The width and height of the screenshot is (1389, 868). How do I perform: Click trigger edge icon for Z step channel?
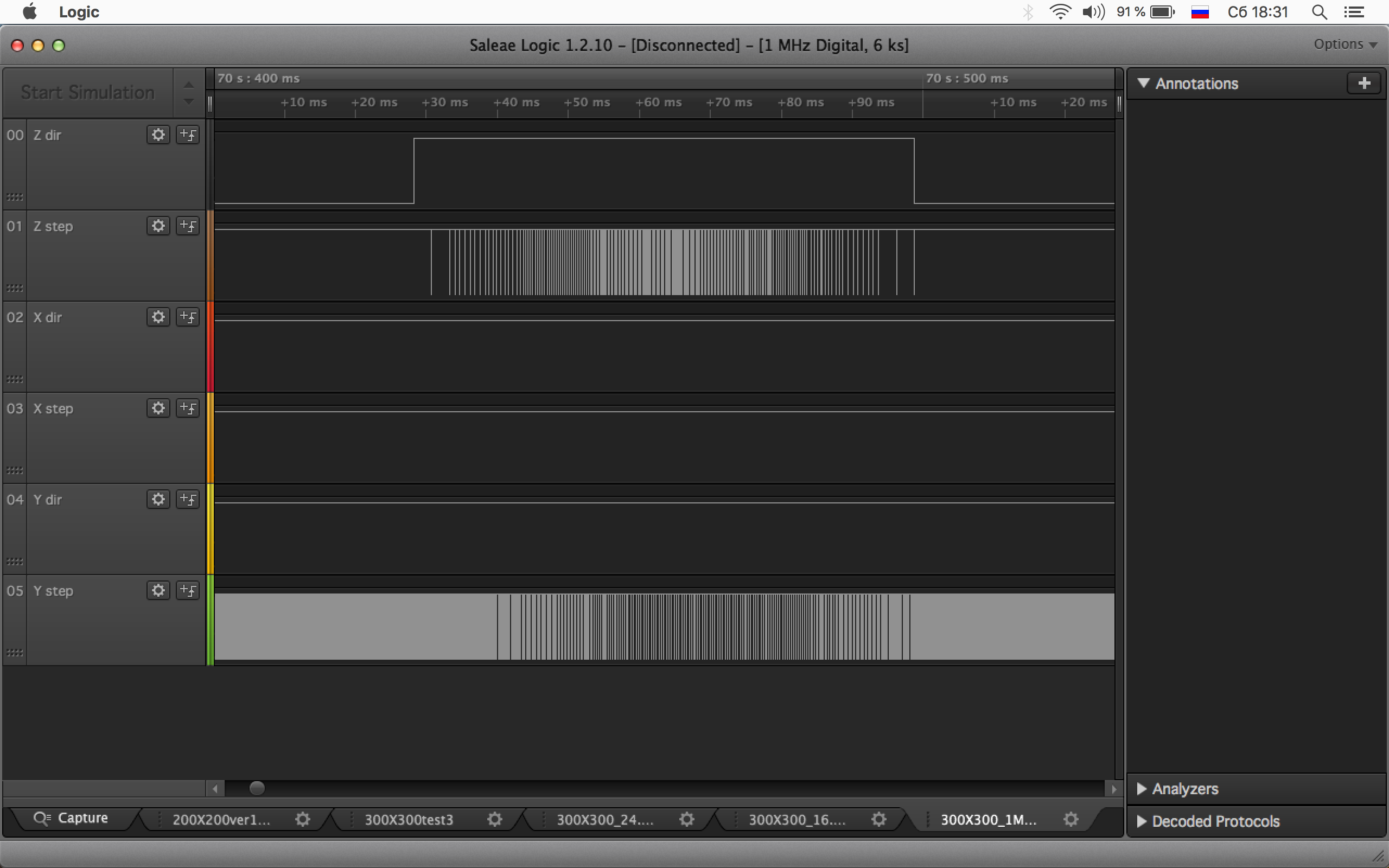coord(188,226)
